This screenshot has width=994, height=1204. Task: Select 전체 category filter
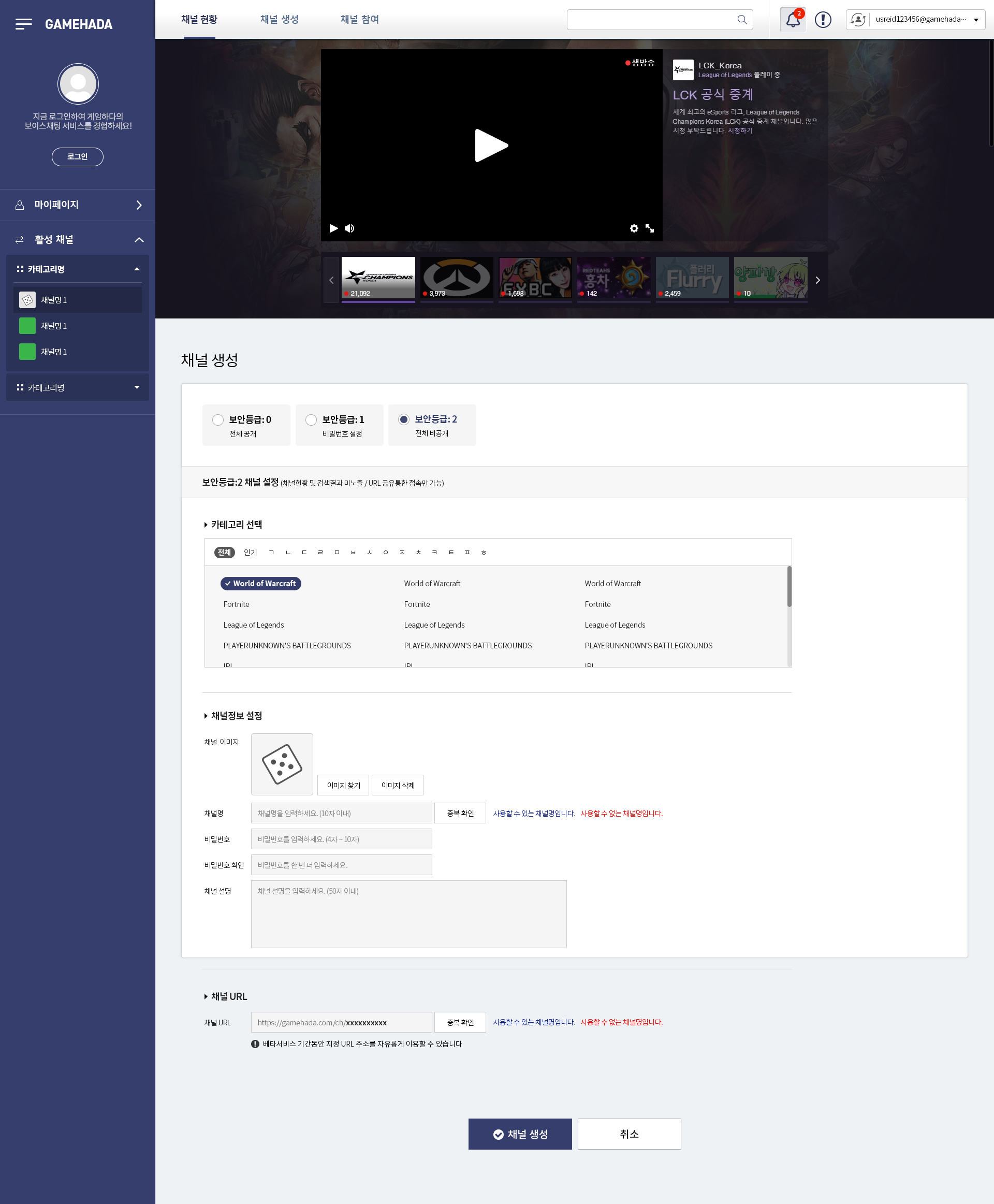(x=225, y=552)
